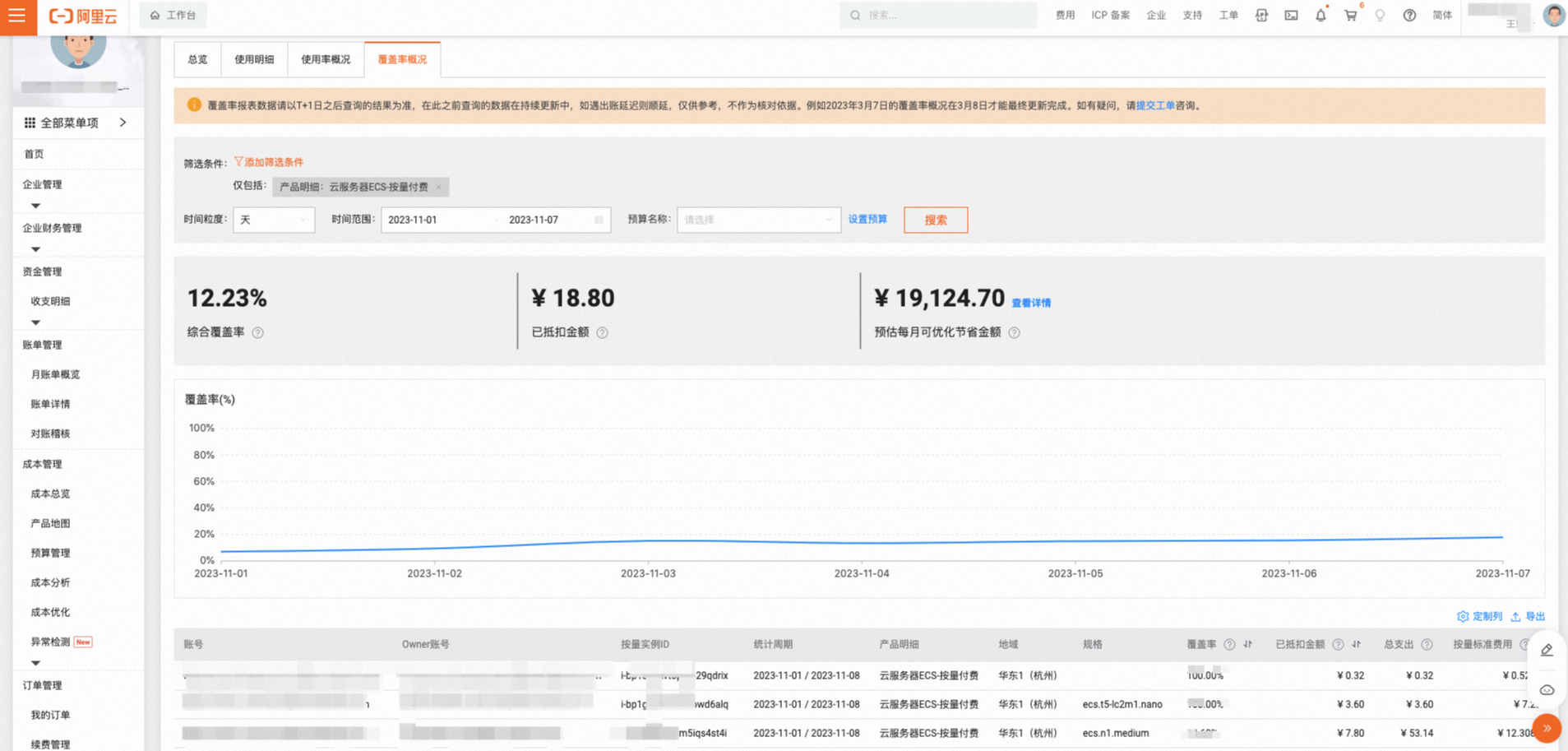
Task: Open the 设置预算 link
Action: click(x=867, y=220)
